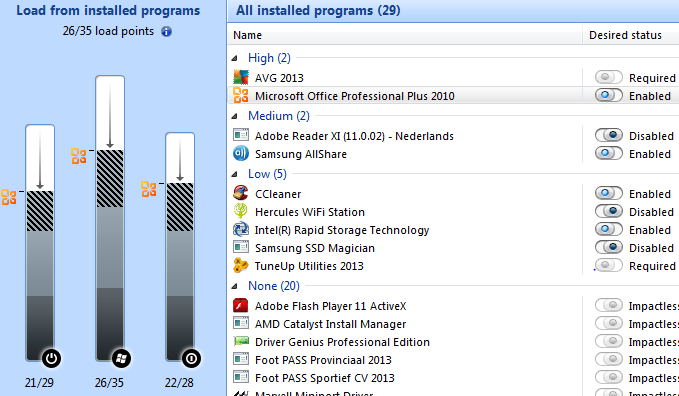Disable CCleaner with its switch
Viewport: 679px width, 396px height.
(x=608, y=193)
